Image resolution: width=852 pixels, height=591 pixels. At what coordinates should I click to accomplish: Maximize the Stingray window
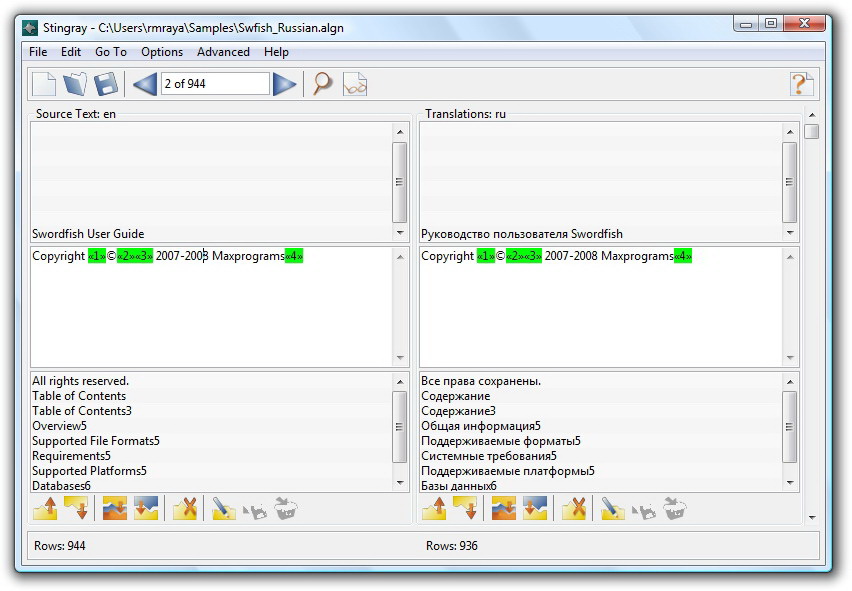tap(770, 23)
